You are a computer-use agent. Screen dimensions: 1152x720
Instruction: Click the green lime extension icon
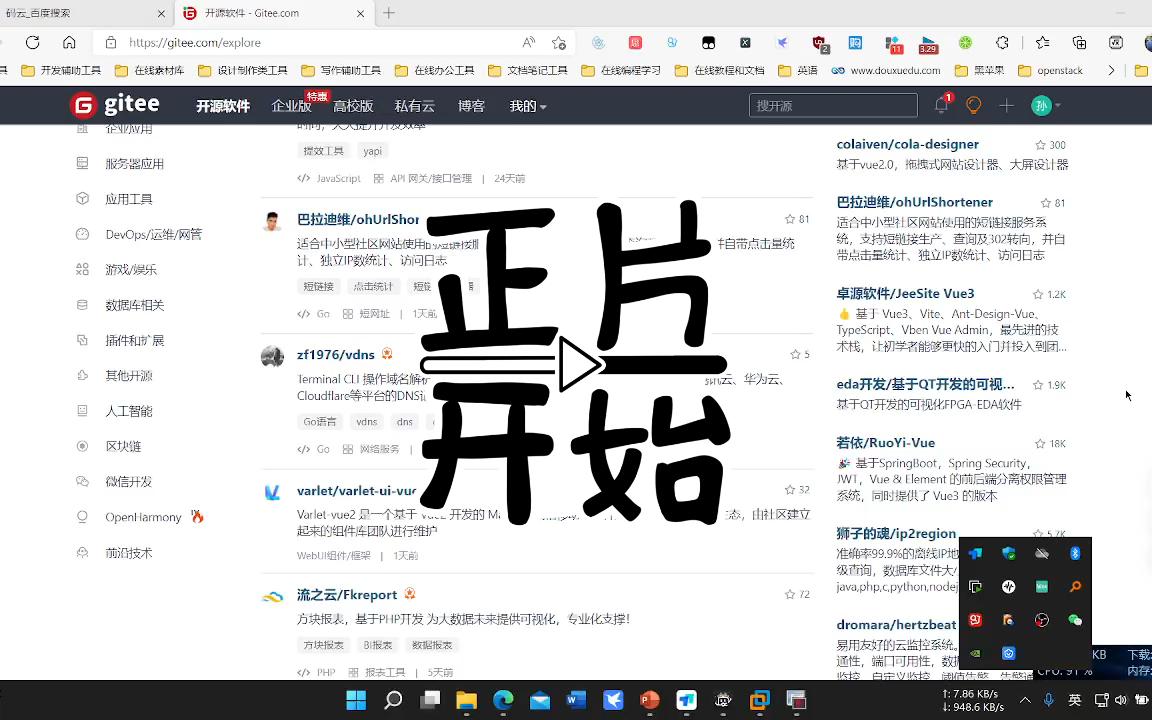[965, 43]
